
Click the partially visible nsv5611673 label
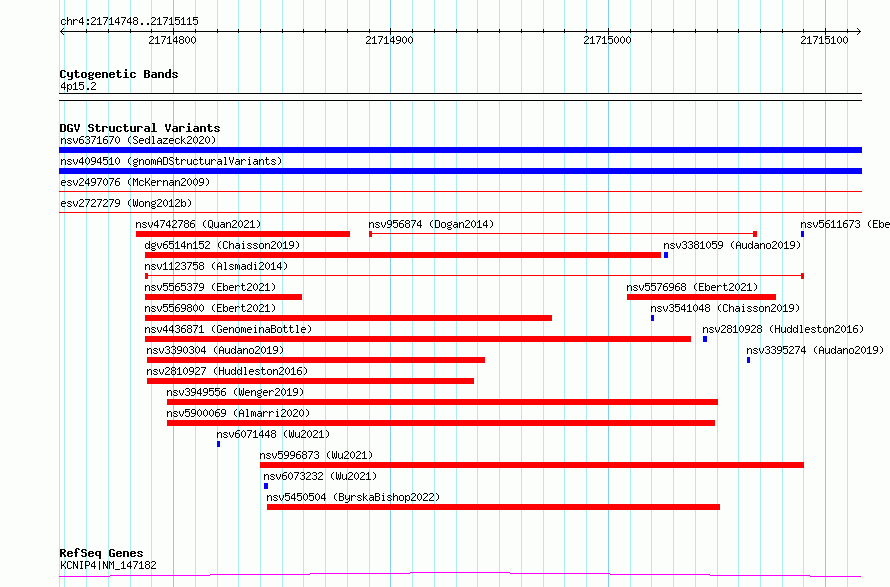click(845, 224)
